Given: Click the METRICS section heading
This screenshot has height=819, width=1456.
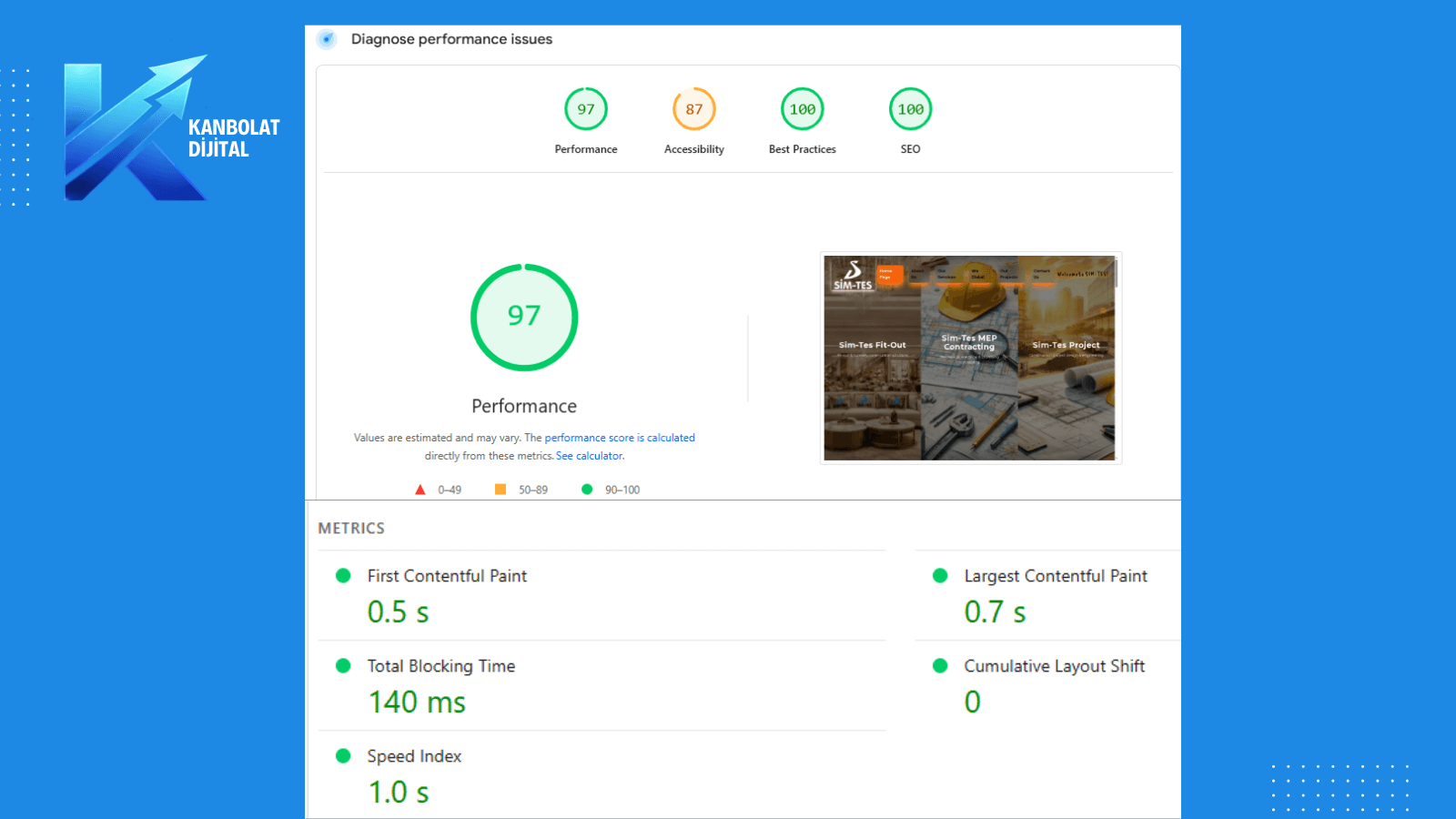Looking at the screenshot, I should coord(351,528).
